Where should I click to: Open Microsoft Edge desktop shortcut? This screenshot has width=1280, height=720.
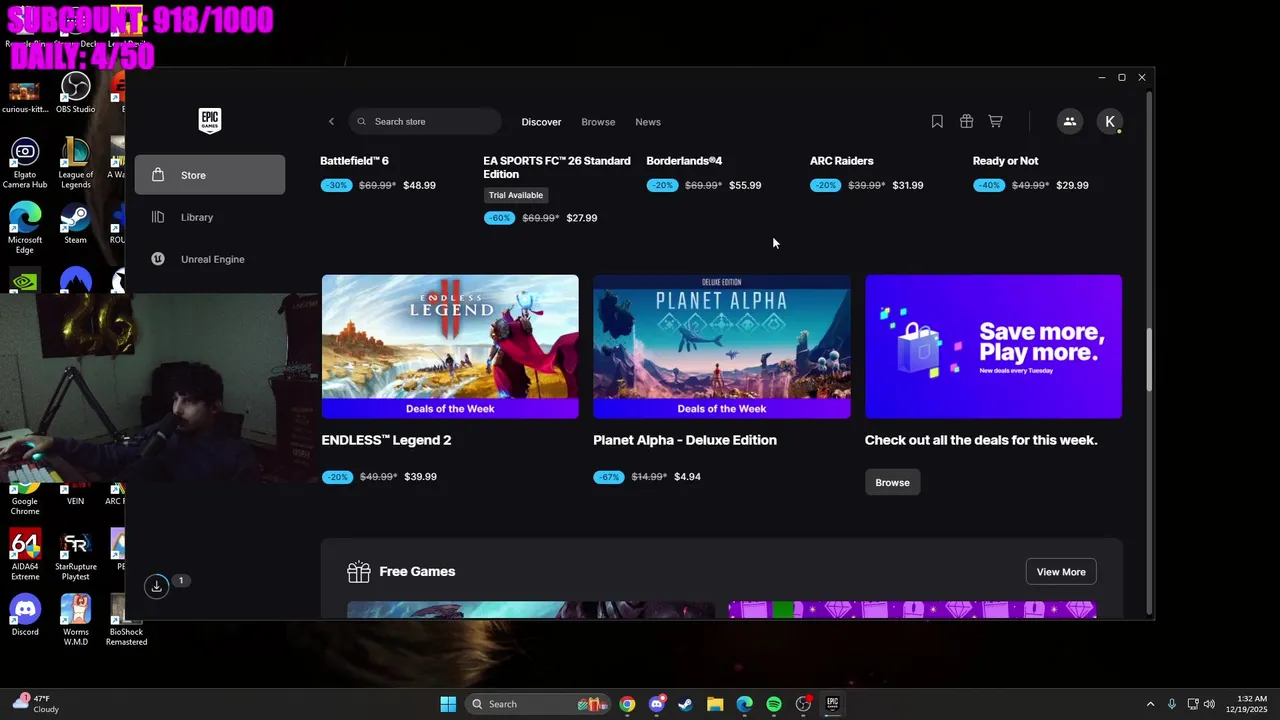[x=25, y=228]
